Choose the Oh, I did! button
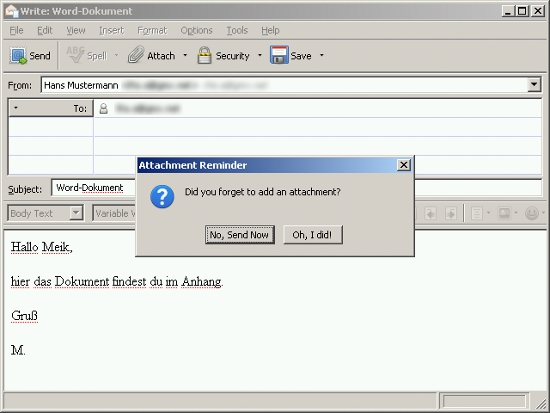550x413 pixels. (313, 234)
